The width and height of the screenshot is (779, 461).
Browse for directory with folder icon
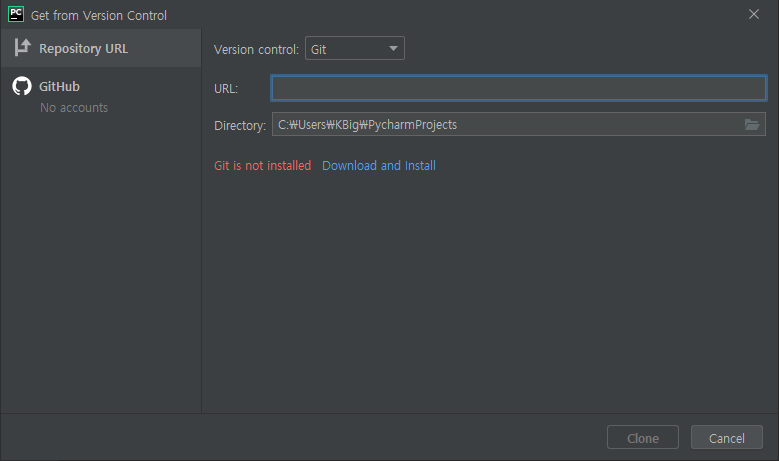752,124
